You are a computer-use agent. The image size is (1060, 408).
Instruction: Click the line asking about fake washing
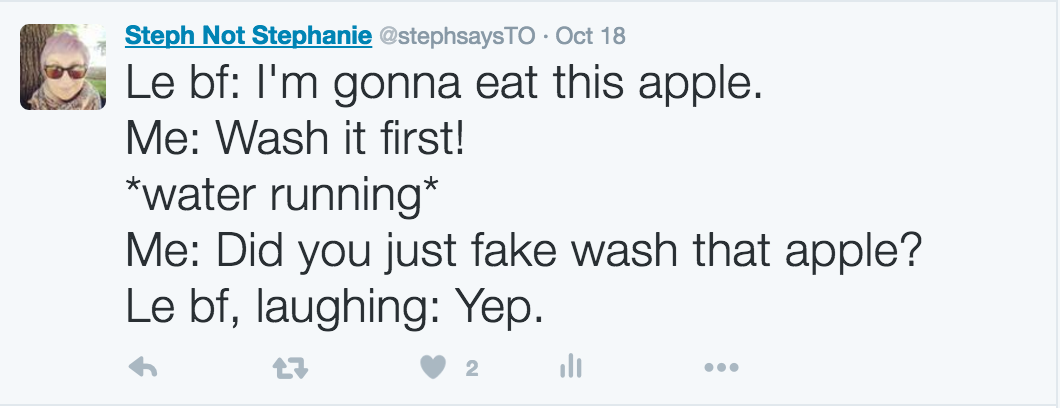coord(522,254)
